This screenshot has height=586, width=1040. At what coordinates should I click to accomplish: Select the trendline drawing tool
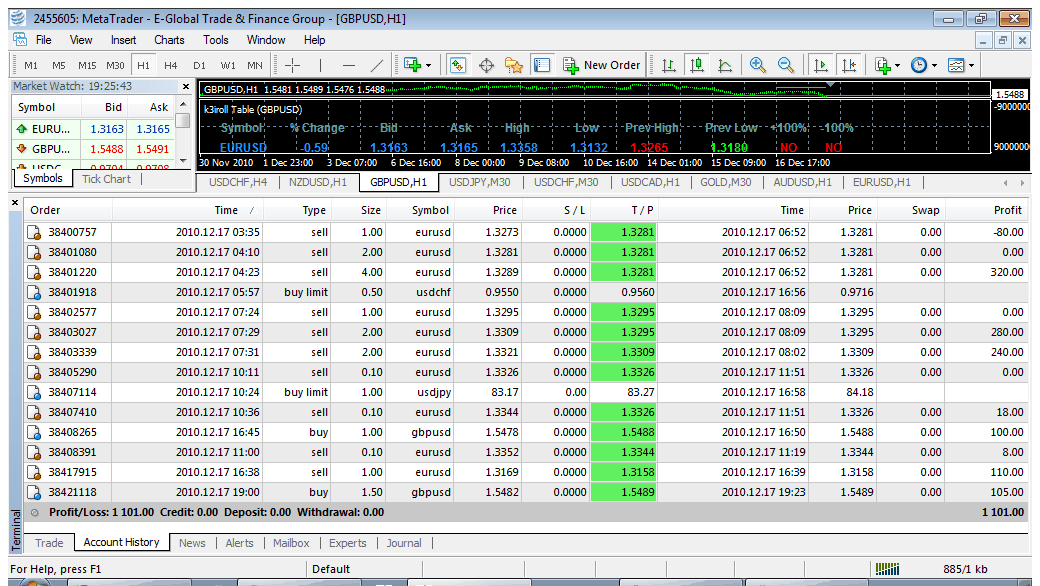(377, 65)
